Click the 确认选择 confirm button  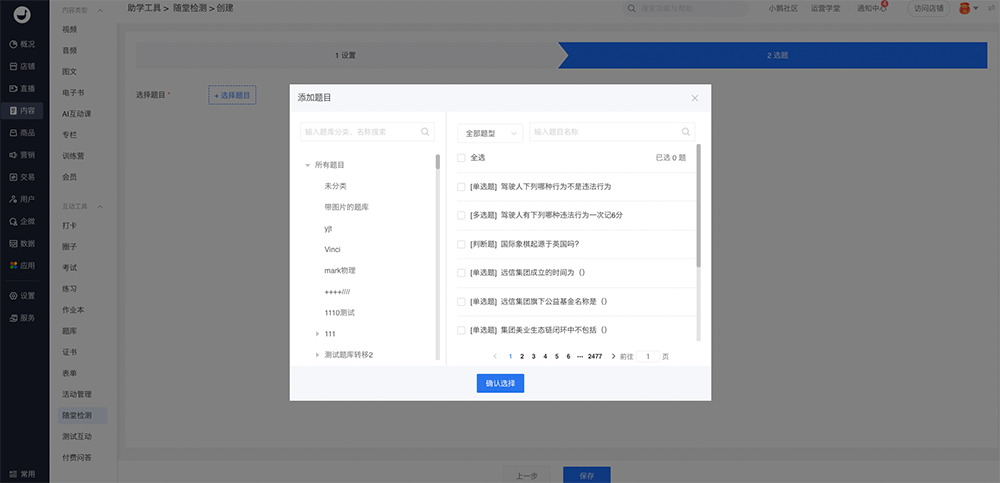pos(500,383)
